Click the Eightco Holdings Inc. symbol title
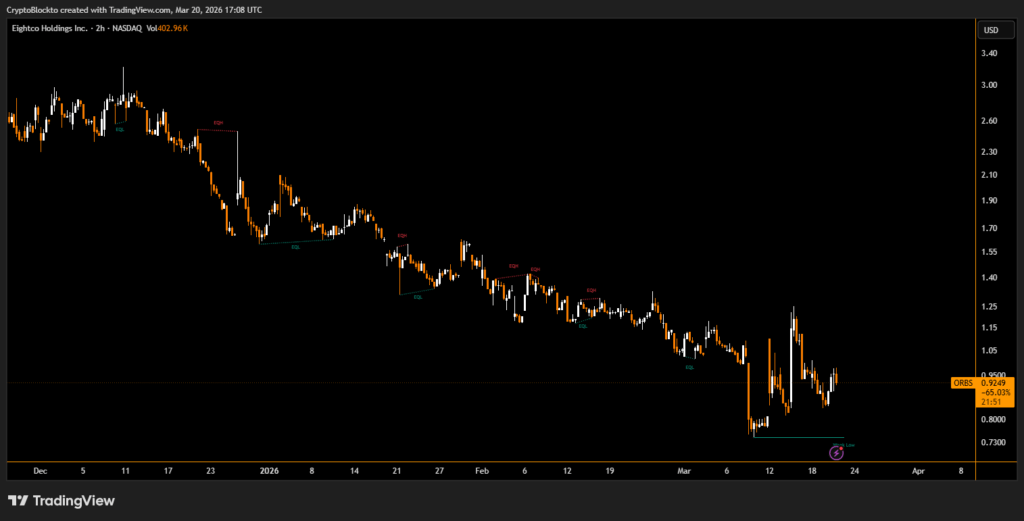The width and height of the screenshot is (1024, 521). pos(48,28)
